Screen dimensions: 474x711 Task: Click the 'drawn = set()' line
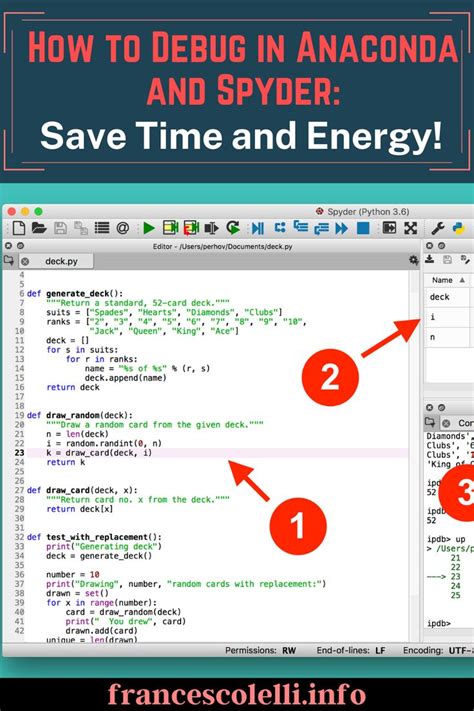click(x=78, y=593)
